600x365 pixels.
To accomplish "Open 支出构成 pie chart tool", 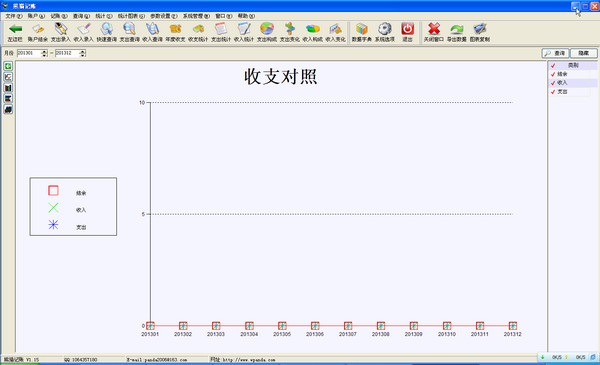I will click(x=267, y=32).
